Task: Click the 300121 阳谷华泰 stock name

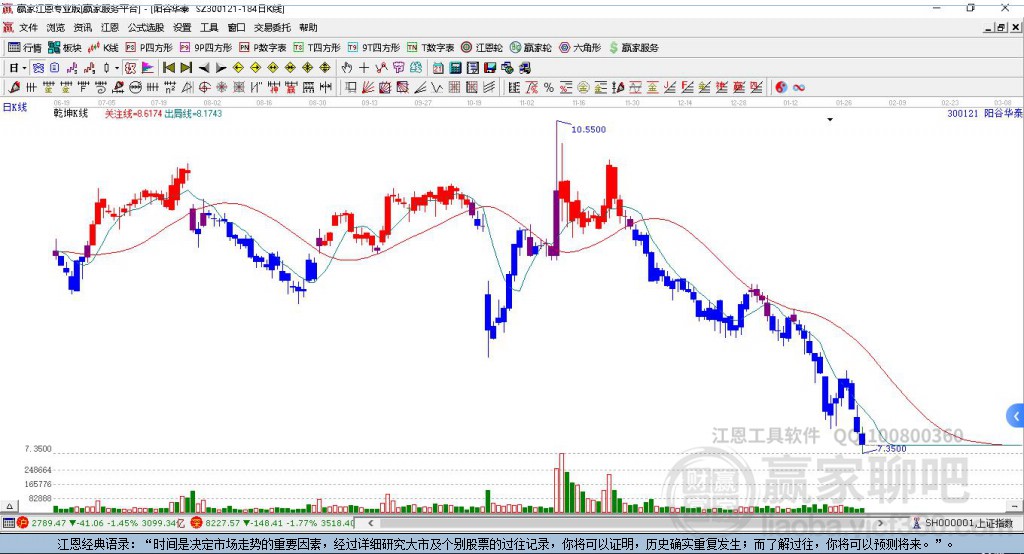Action: click(x=985, y=113)
